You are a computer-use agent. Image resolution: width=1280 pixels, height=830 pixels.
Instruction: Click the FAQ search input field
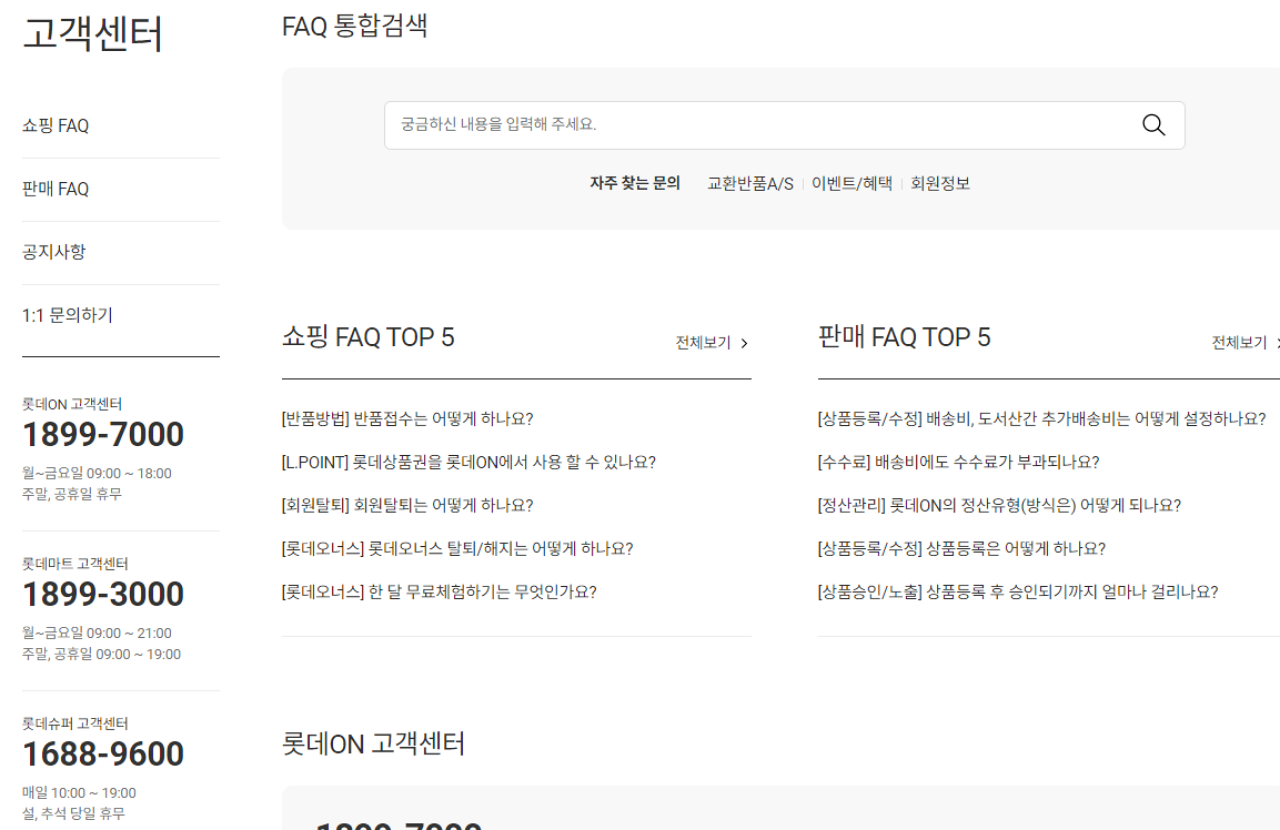pyautogui.click(x=784, y=125)
